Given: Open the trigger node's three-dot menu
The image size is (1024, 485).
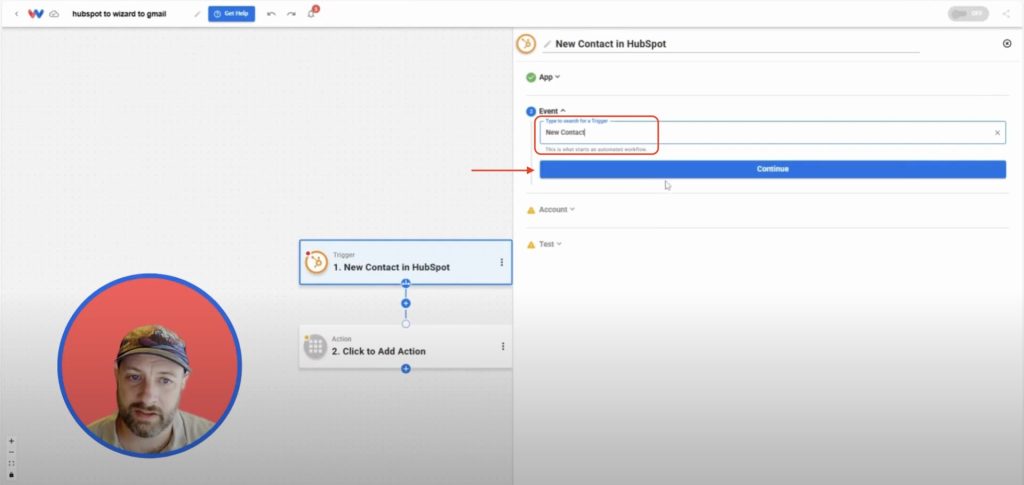Looking at the screenshot, I should coord(502,262).
